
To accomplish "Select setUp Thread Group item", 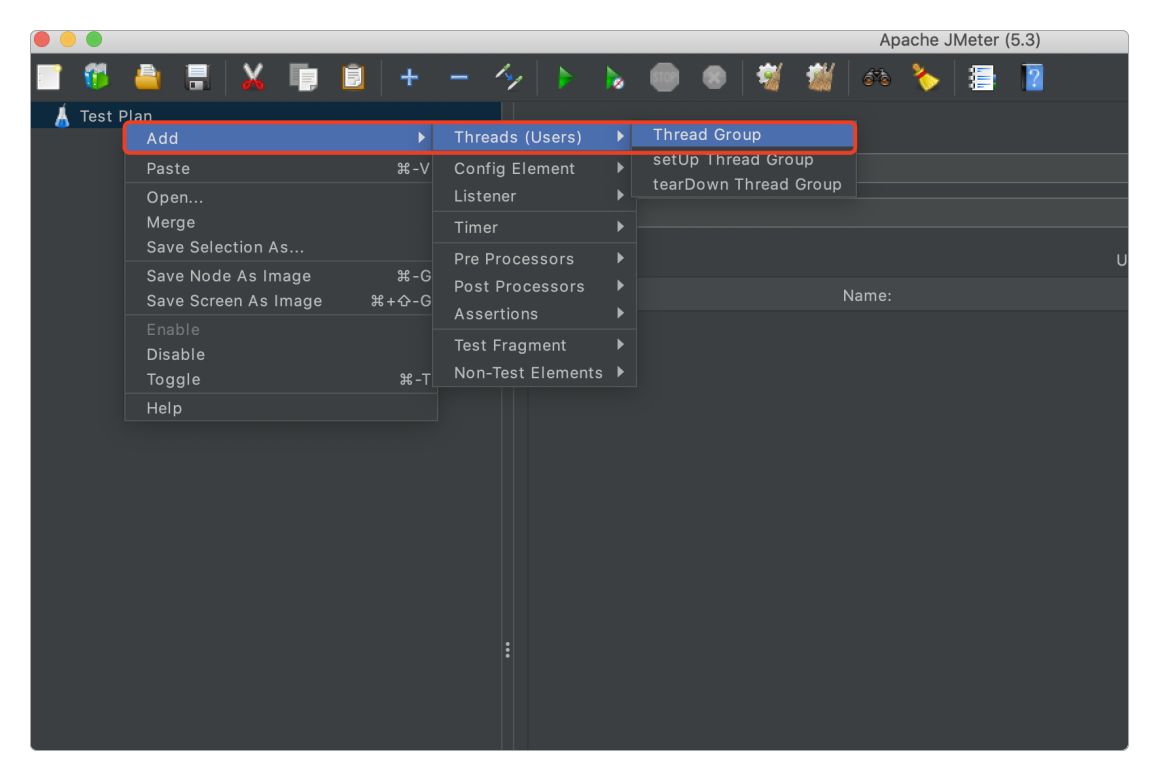I will pos(743,160).
